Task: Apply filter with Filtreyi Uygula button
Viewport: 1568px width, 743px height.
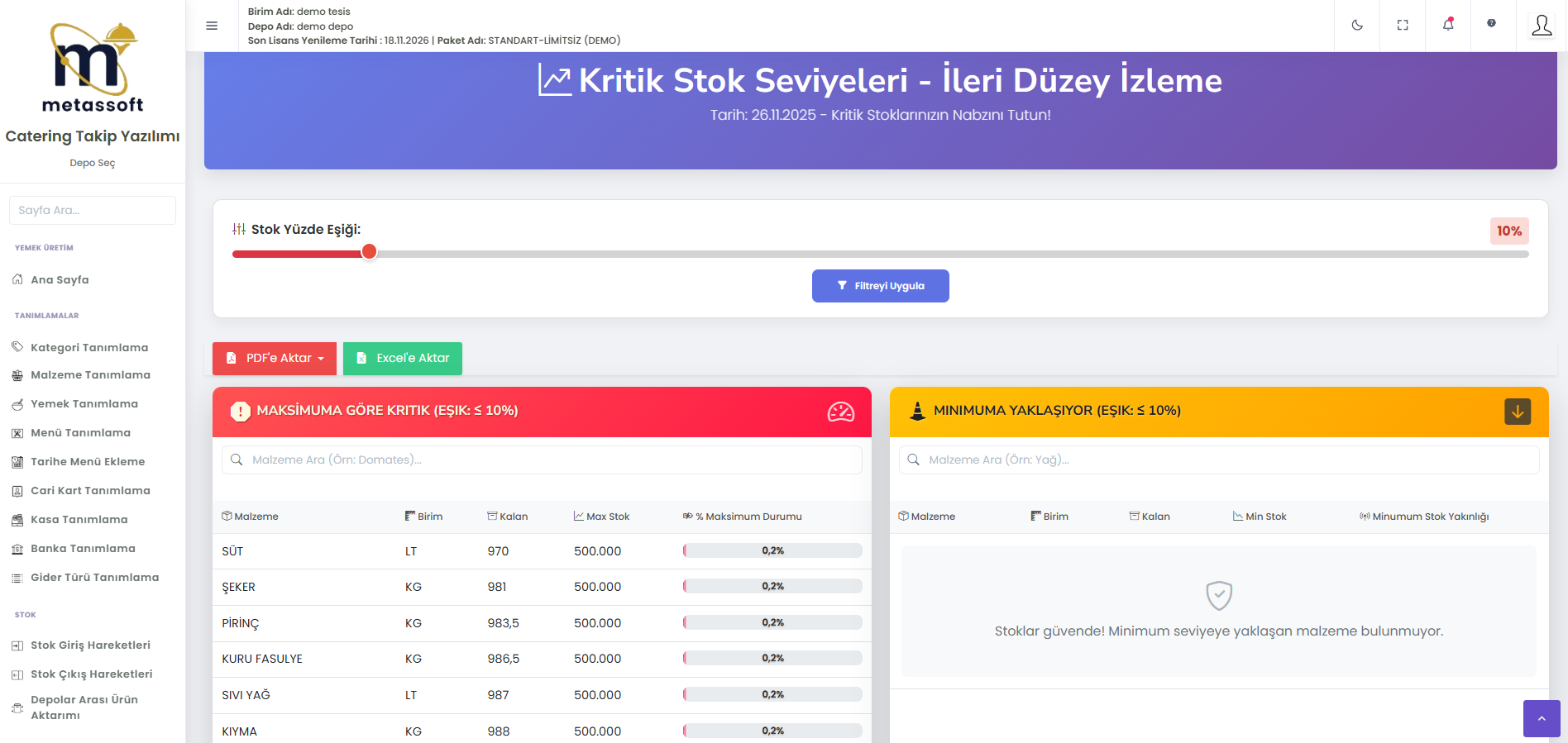Action: coord(880,286)
